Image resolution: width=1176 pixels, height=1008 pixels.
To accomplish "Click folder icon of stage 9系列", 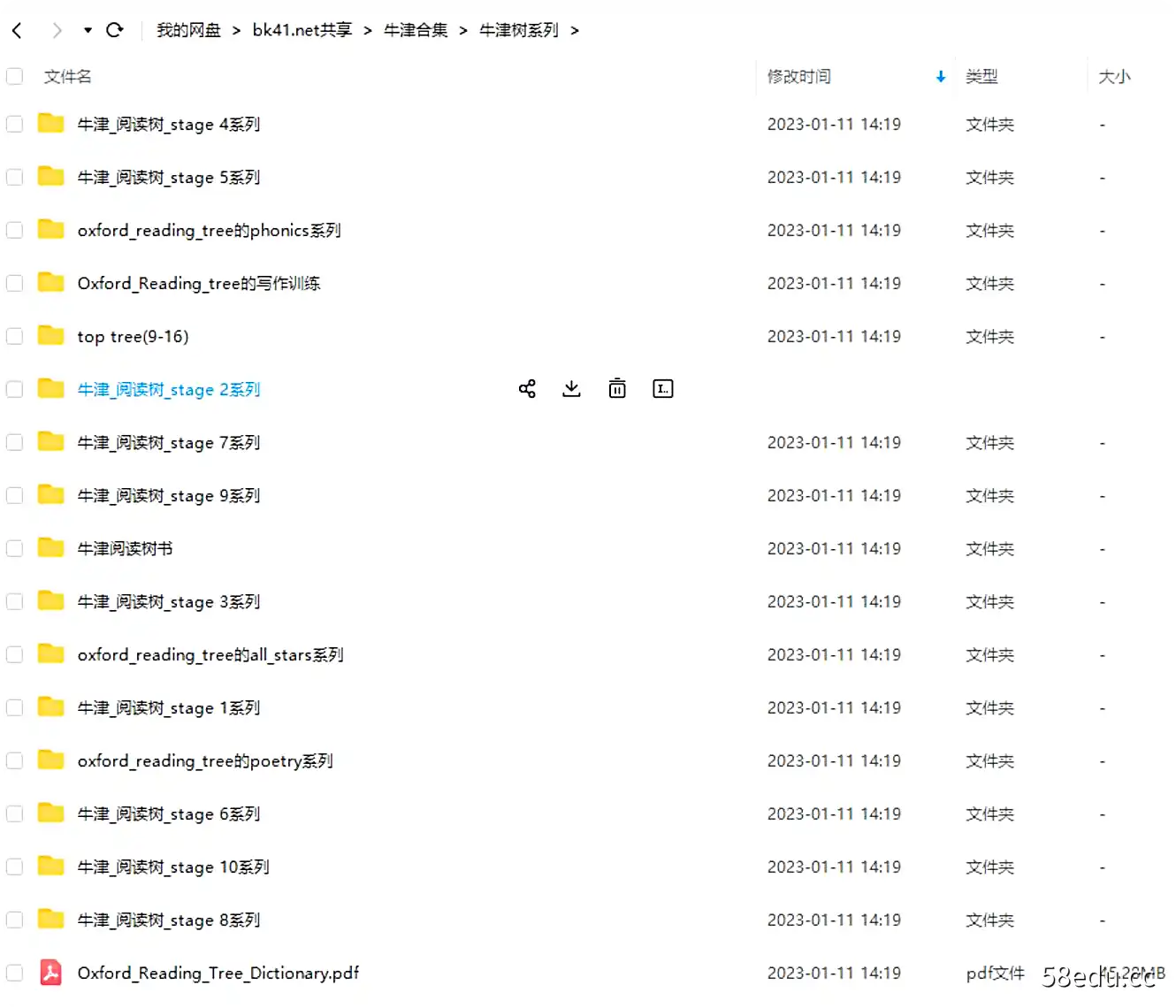I will pyautogui.click(x=51, y=494).
